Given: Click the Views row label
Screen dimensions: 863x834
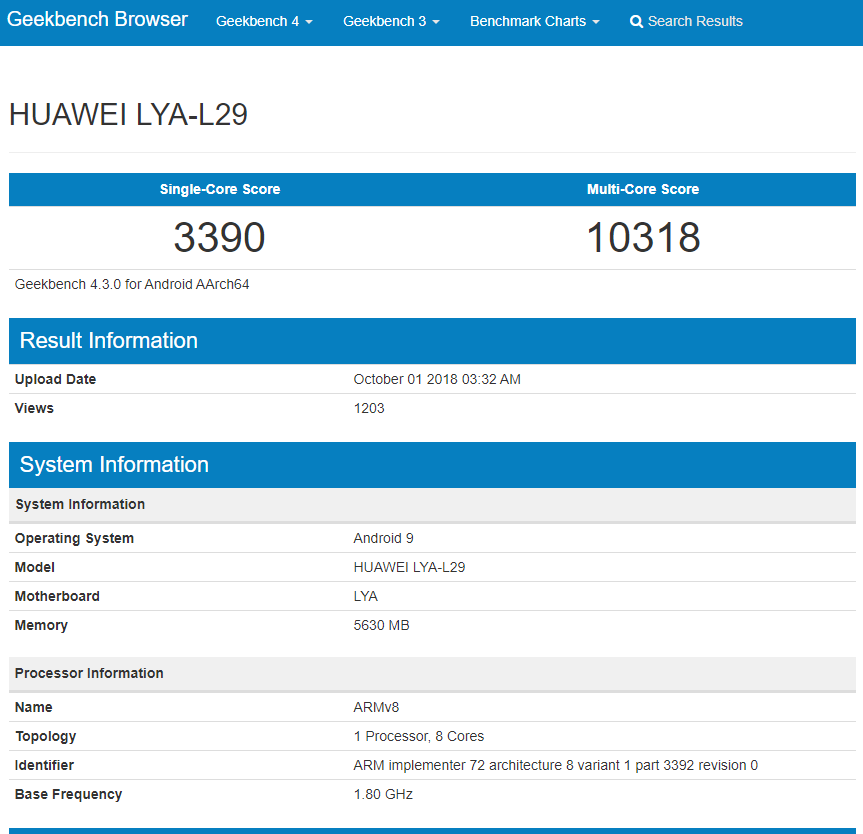Looking at the screenshot, I should 34,408.
